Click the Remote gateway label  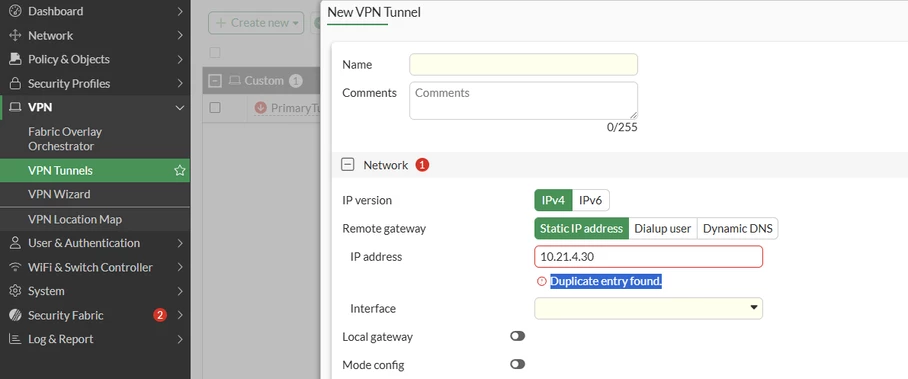384,228
